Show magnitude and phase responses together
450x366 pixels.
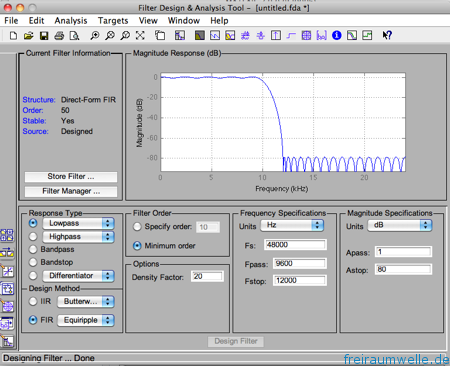[230, 35]
